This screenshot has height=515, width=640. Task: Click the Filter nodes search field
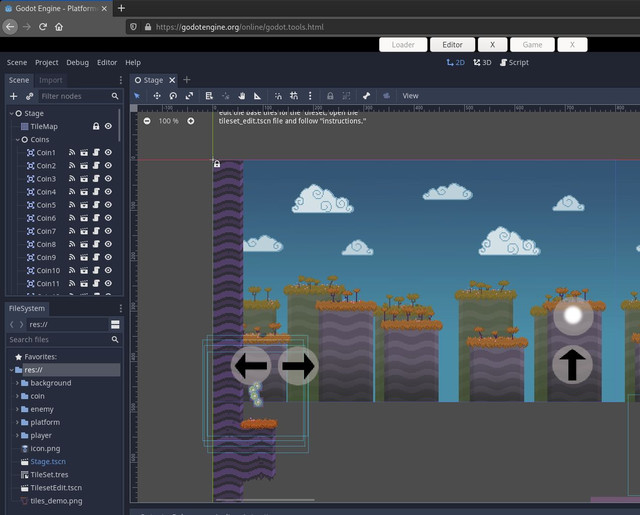(x=75, y=96)
